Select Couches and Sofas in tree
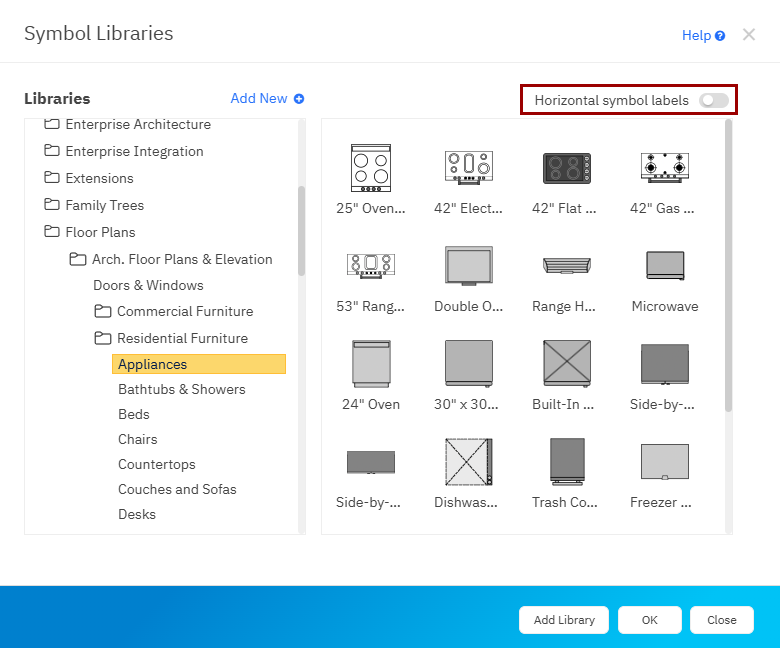The width and height of the screenshot is (780, 648). [x=177, y=489]
